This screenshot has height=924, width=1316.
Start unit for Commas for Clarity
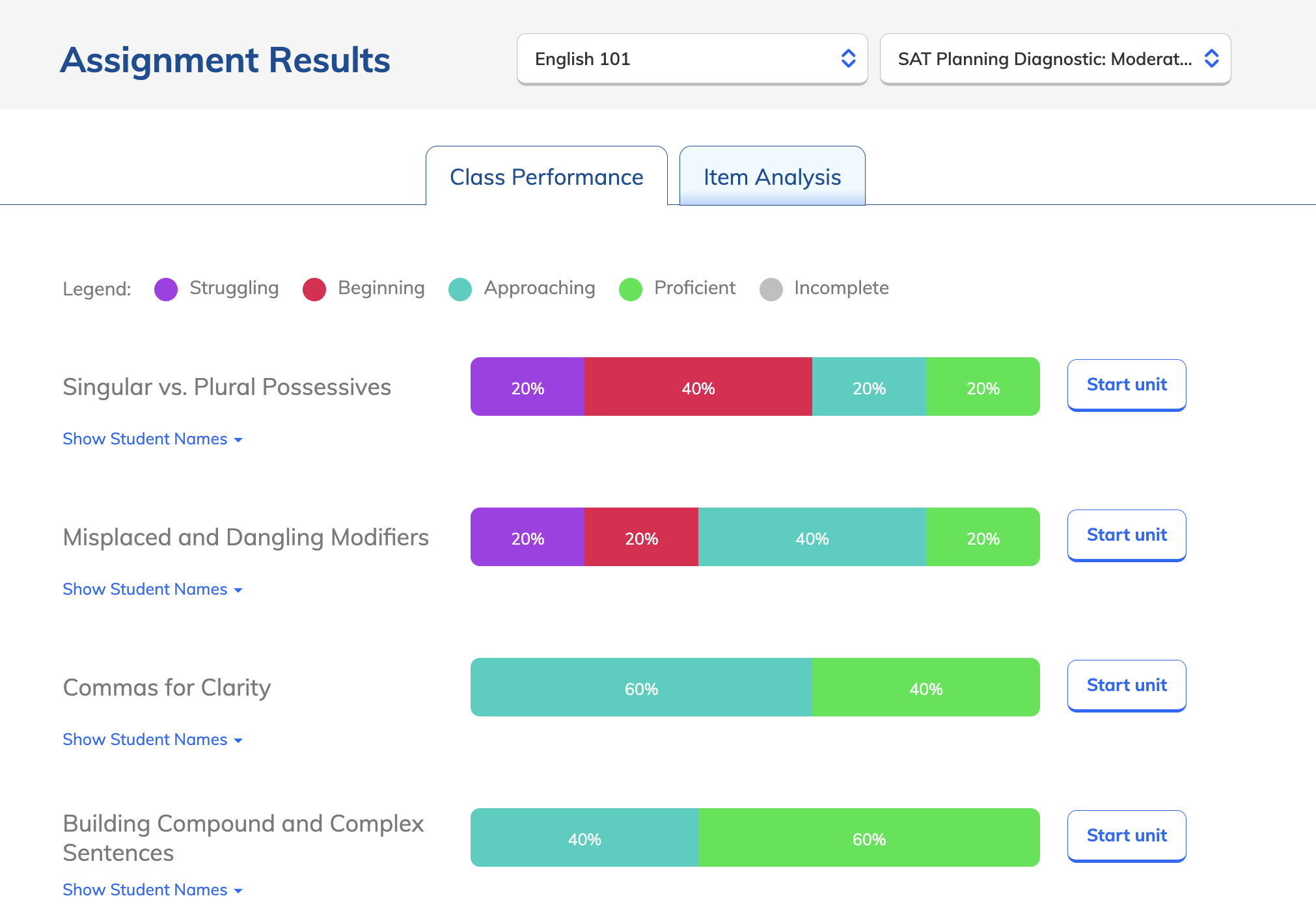[x=1127, y=685]
